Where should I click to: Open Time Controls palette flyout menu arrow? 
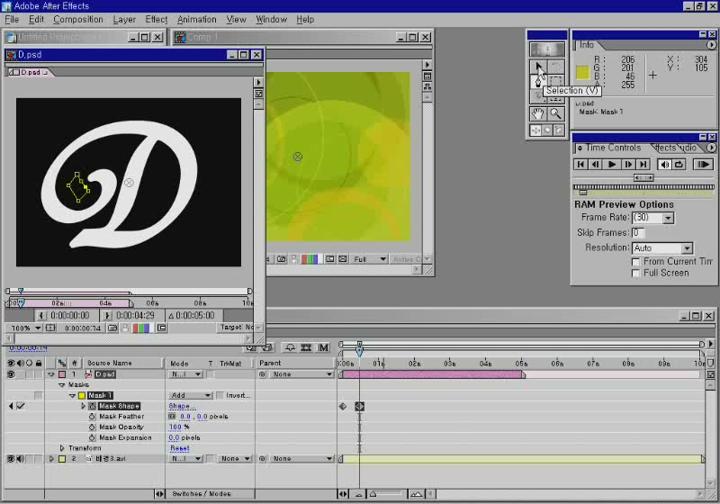711,148
